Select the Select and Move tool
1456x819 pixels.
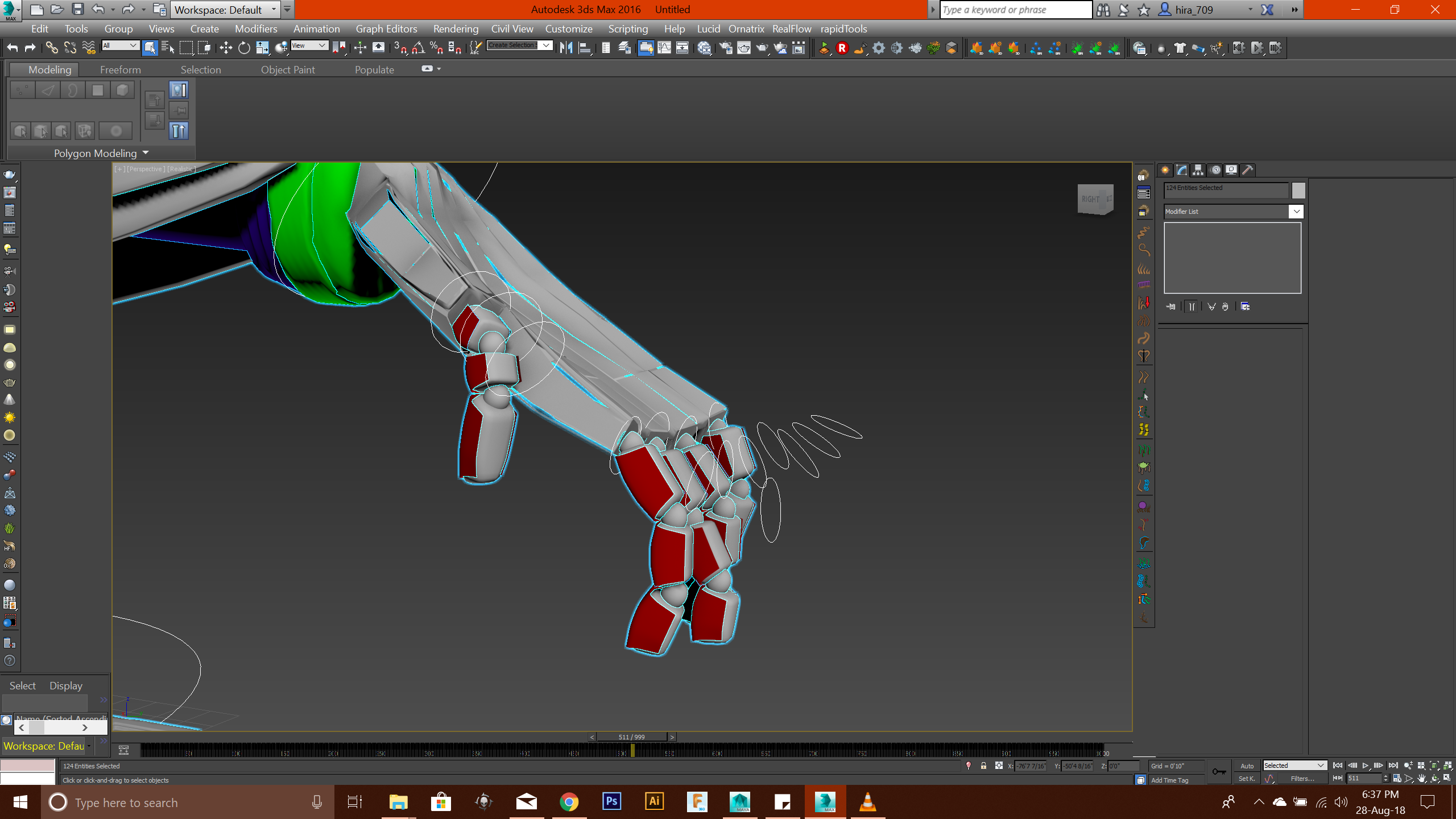226,48
